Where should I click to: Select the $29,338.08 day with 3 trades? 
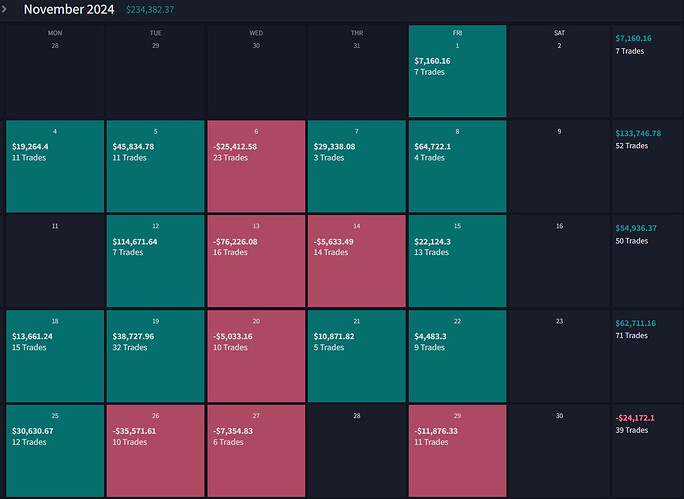pyautogui.click(x=357, y=166)
